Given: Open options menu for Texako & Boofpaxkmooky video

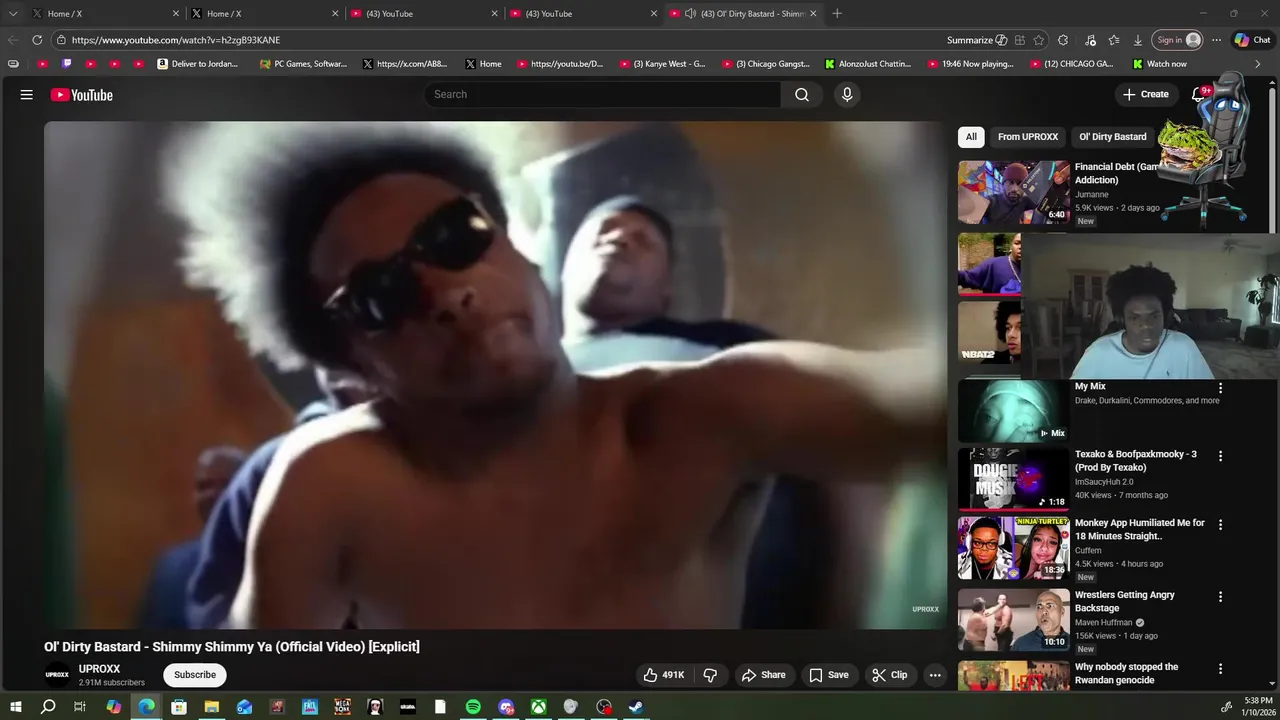Looking at the screenshot, I should (1220, 456).
